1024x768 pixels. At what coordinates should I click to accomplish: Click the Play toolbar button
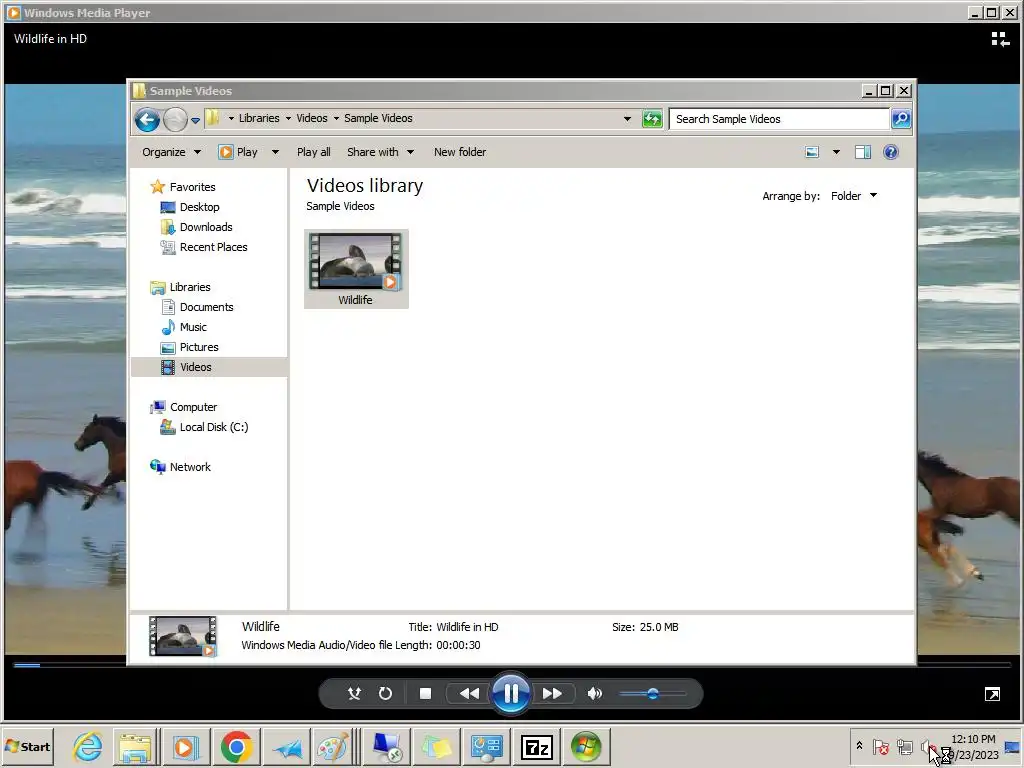point(238,152)
